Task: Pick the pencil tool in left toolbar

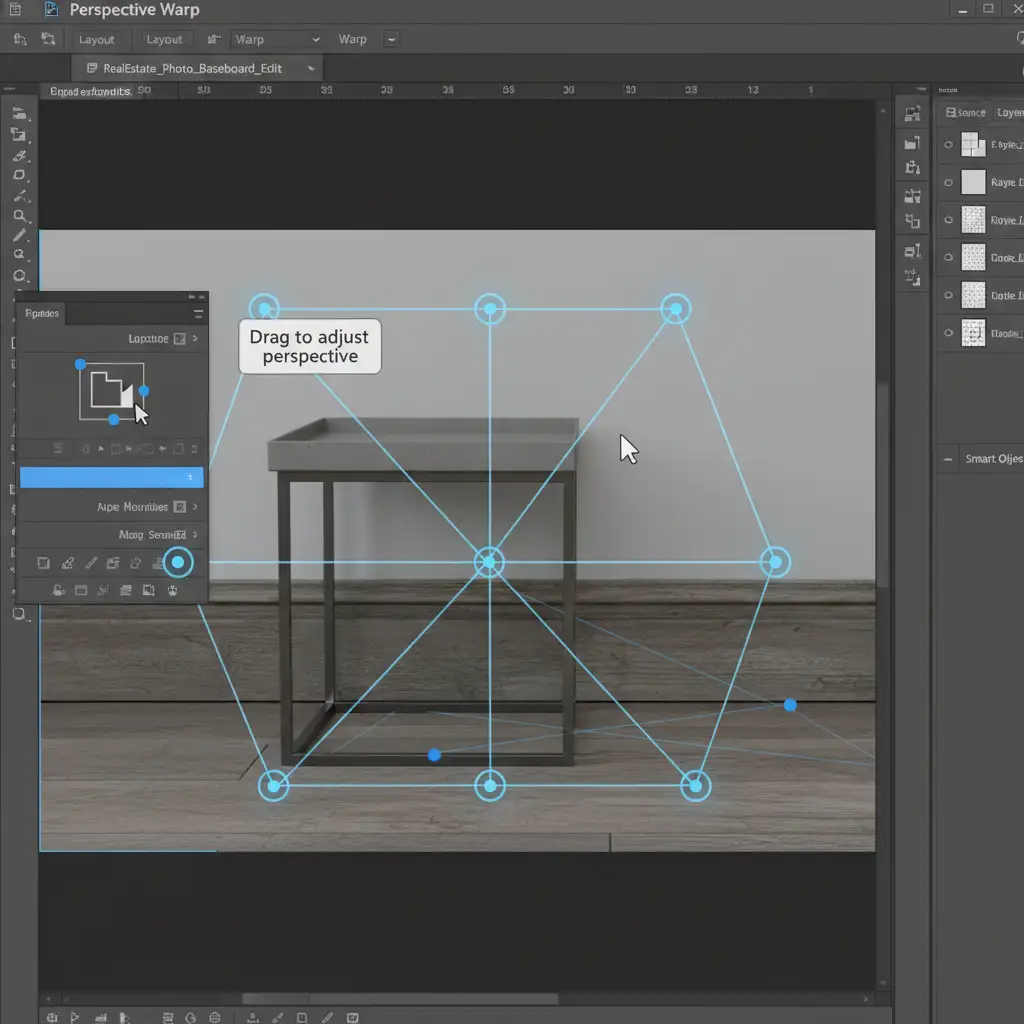Action: pos(19,236)
